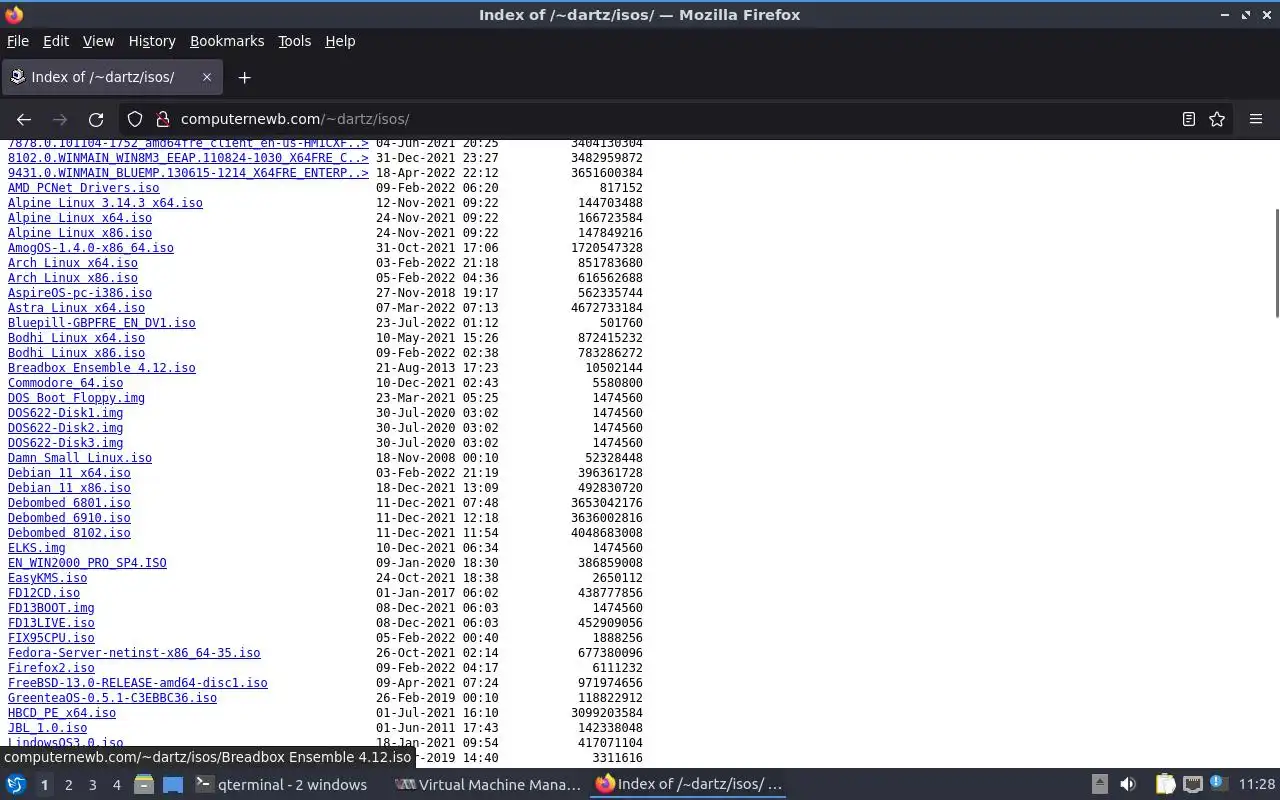The image size is (1280, 800).
Task: Open the FD12CD.iso link
Action: (x=44, y=593)
